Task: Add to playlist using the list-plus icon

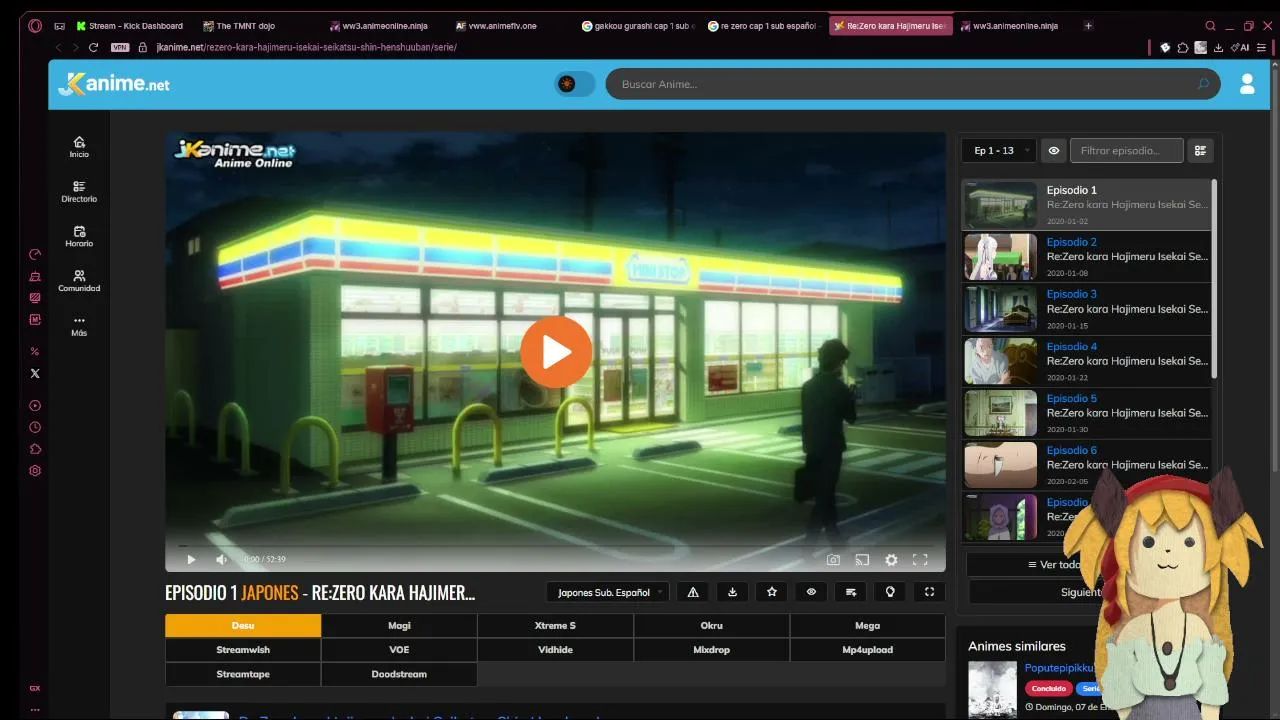Action: 851,592
